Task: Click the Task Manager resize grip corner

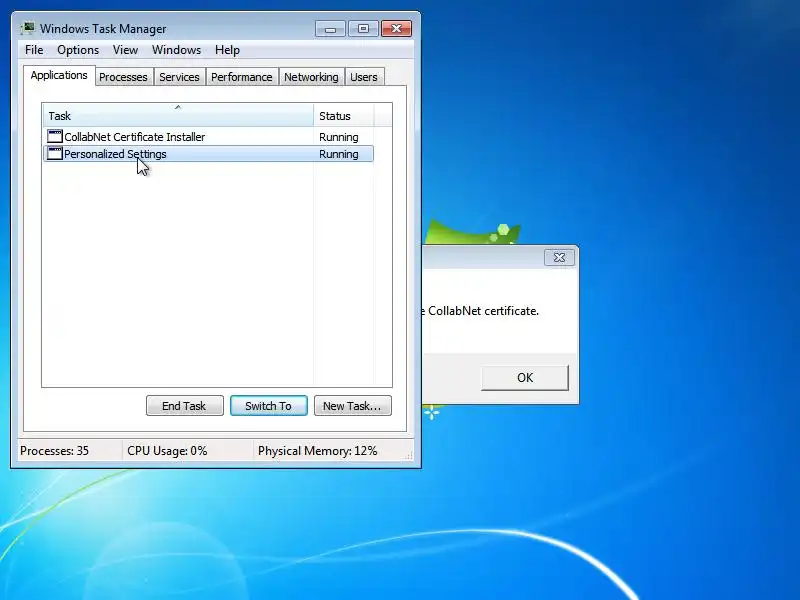Action: (x=409, y=456)
